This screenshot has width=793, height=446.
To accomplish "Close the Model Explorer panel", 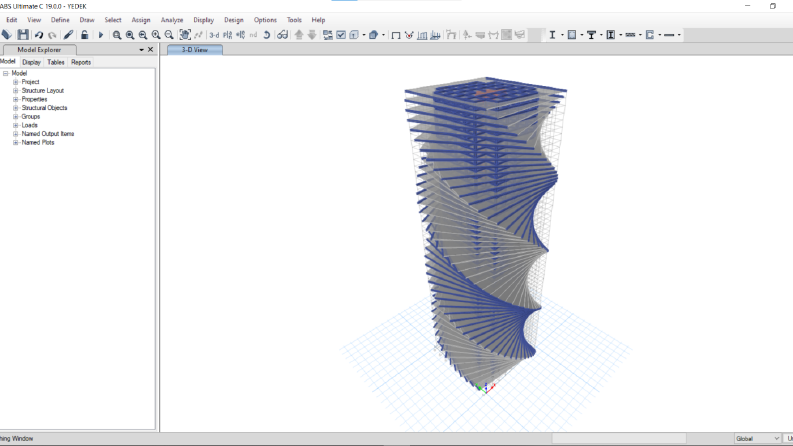I will 150,50.
